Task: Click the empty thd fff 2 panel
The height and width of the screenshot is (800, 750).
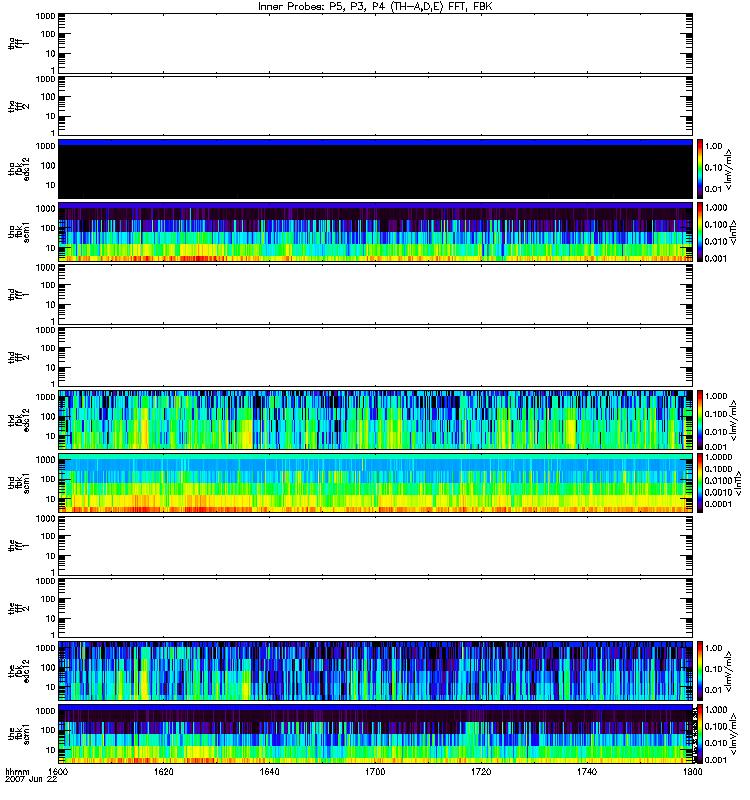Action: [x=376, y=357]
